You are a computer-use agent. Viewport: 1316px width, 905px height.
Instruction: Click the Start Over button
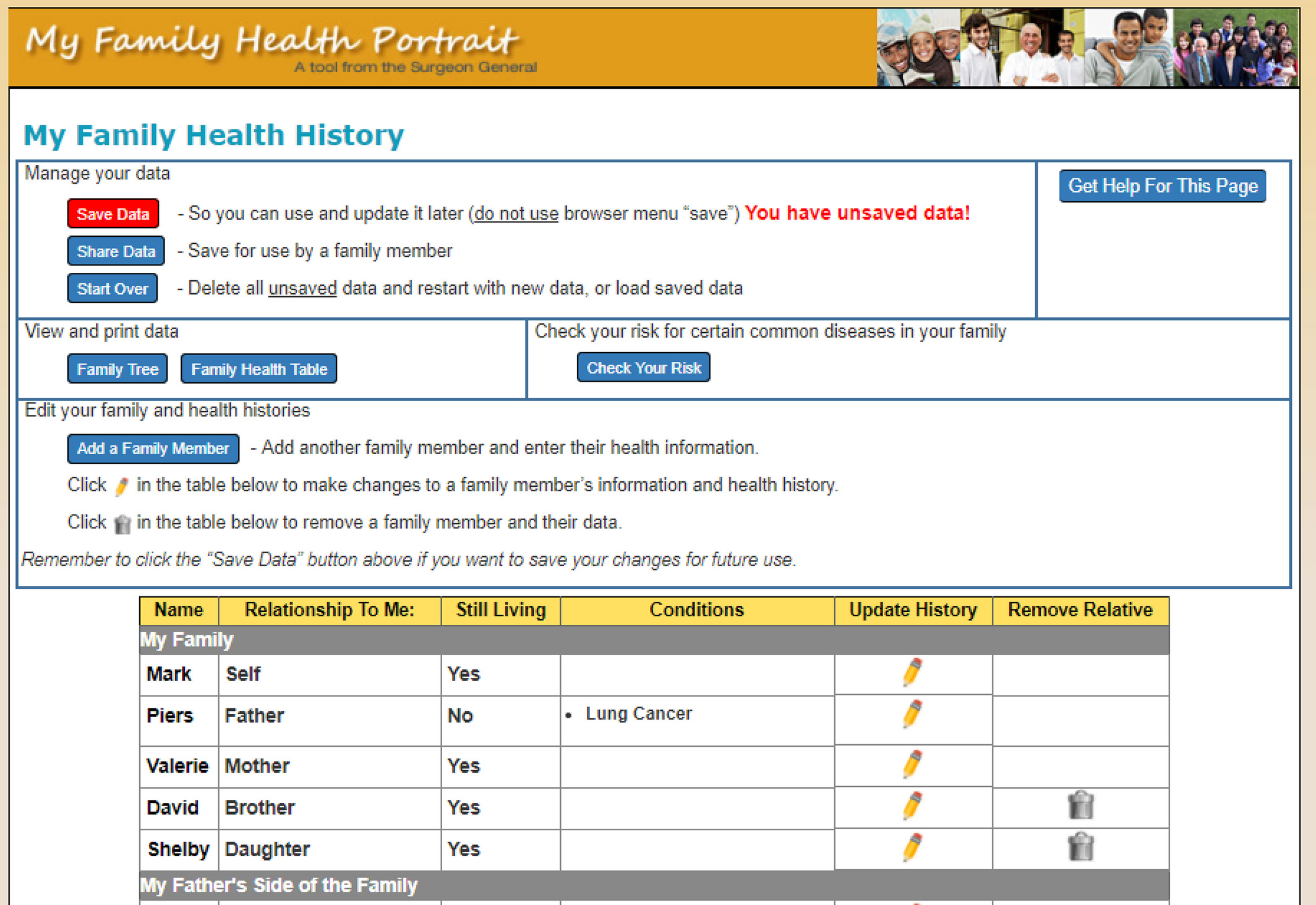113,288
